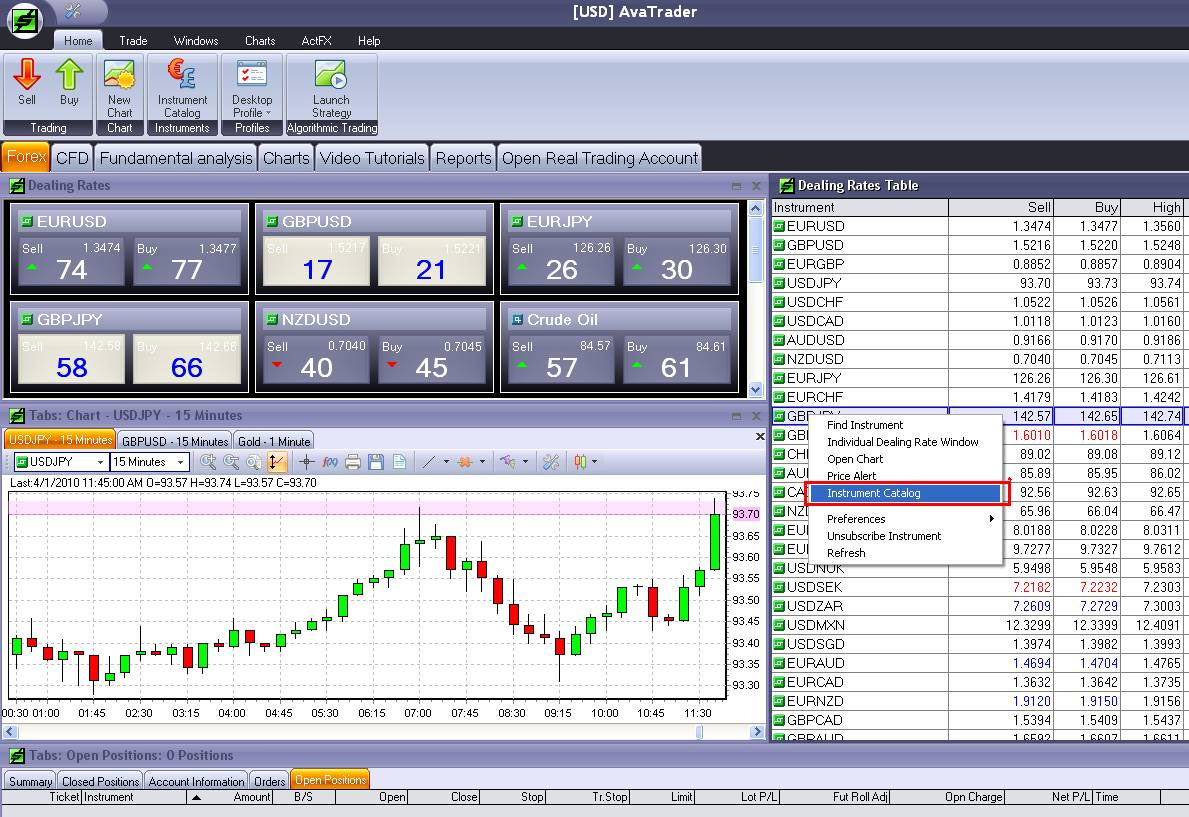Click the zoom reset magnifier icon

click(x=253, y=461)
